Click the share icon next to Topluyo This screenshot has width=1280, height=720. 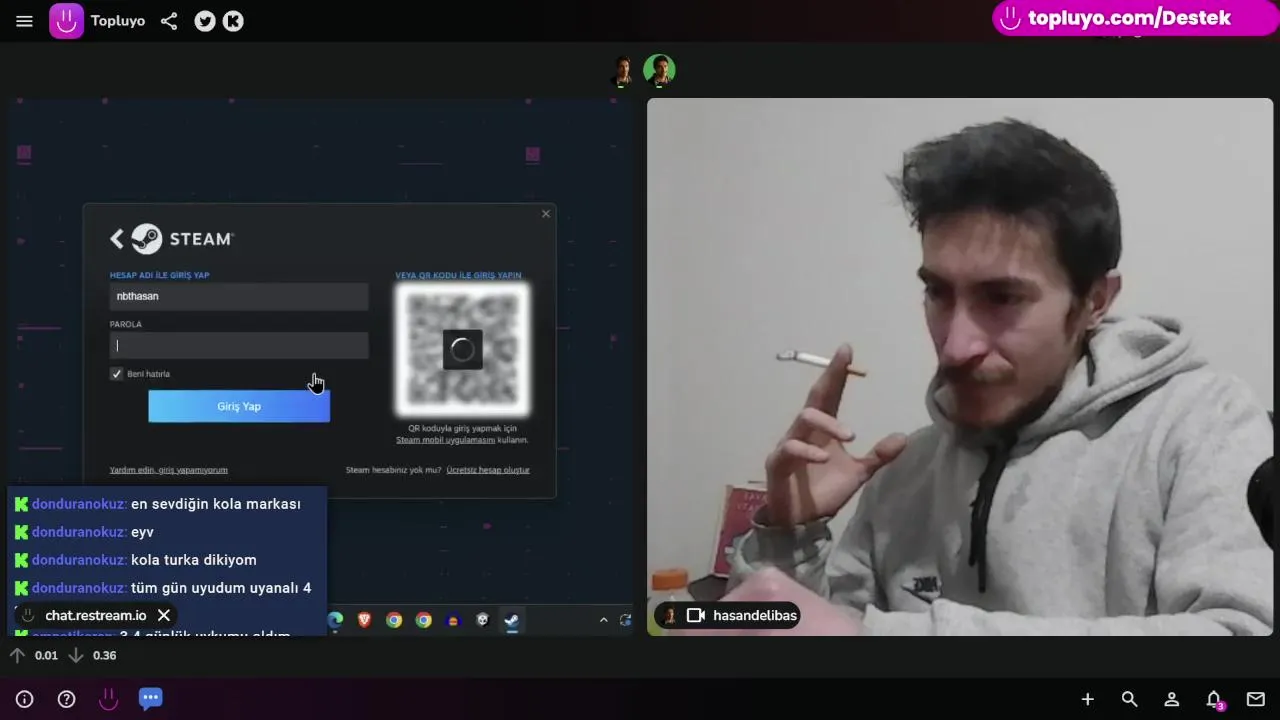click(169, 21)
